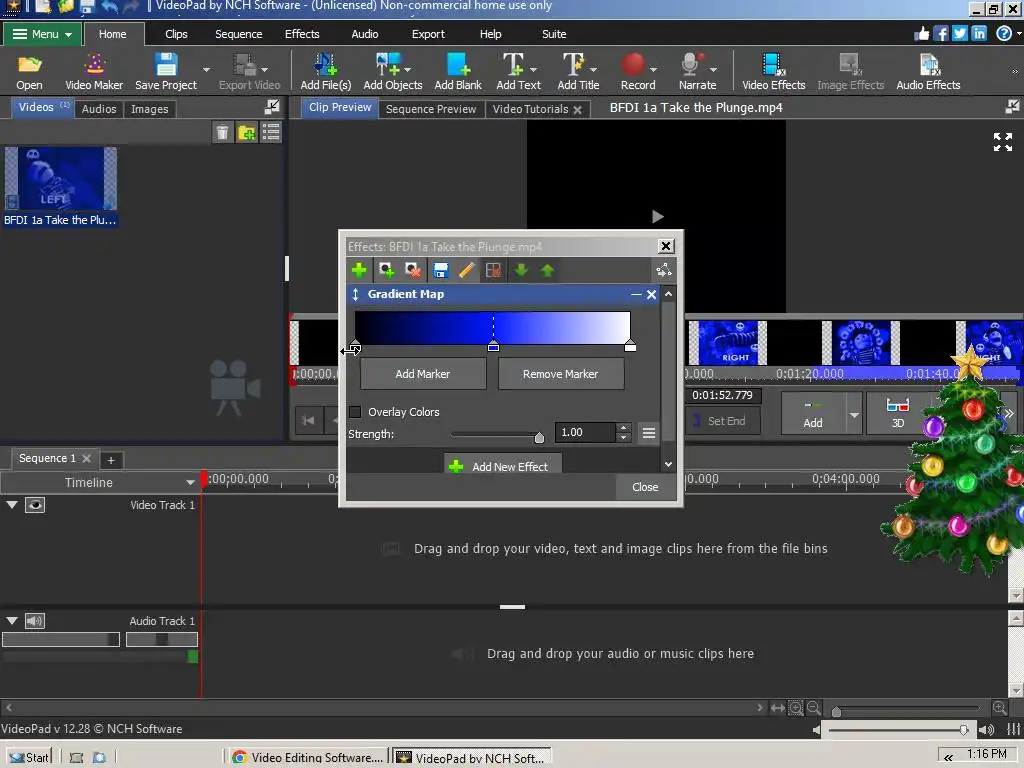Image resolution: width=1024 pixels, height=768 pixels.
Task: Select the blue middle gradient marker
Action: click(493, 346)
